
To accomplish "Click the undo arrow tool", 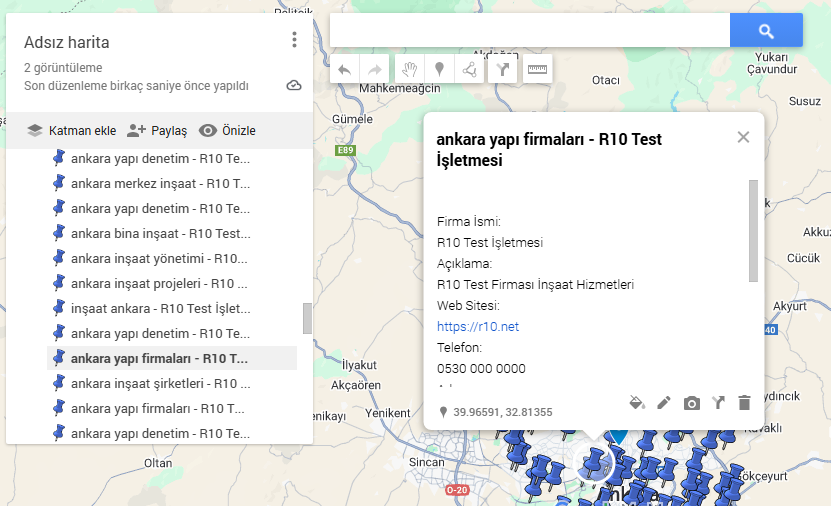I will coord(344,69).
